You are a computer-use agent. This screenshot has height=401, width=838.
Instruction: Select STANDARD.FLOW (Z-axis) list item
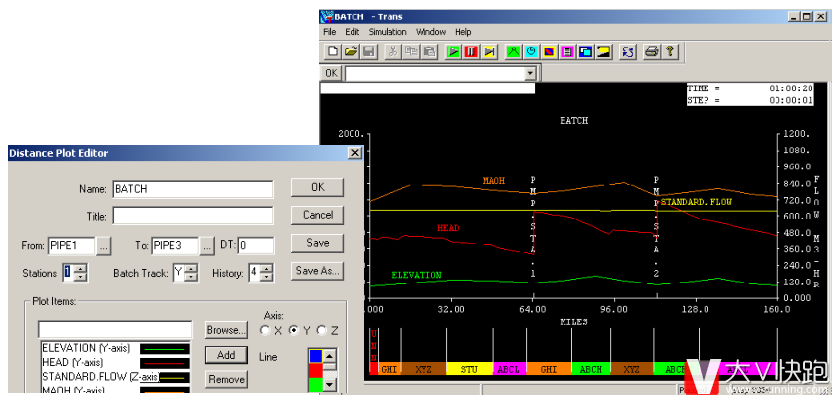click(x=115, y=377)
